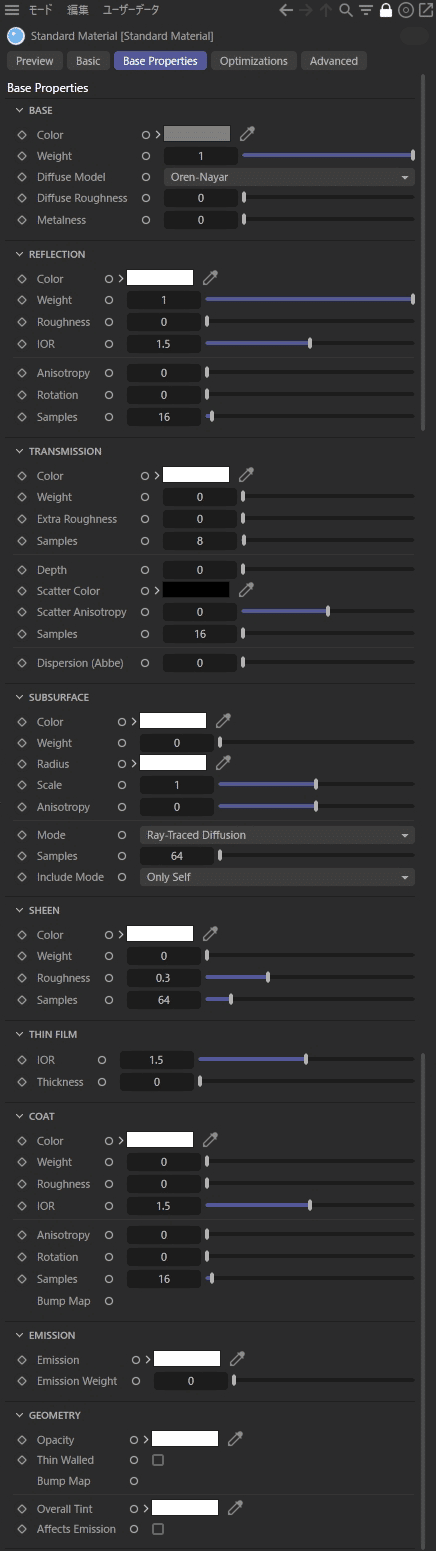Click the forward arrow navigation icon
Image resolution: width=436 pixels, height=1551 pixels.
click(306, 11)
